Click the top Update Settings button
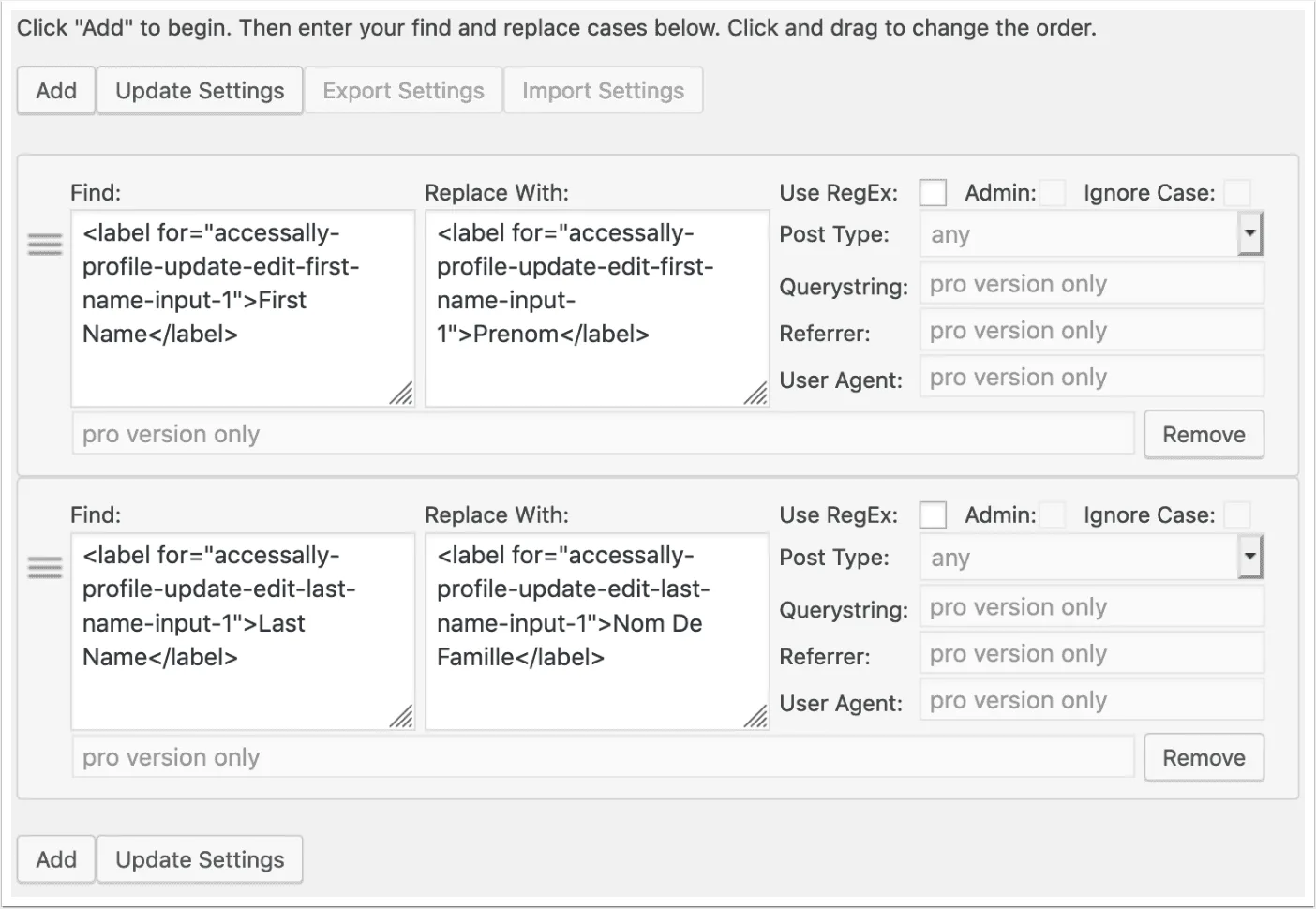This screenshot has width=1316, height=909. click(200, 91)
